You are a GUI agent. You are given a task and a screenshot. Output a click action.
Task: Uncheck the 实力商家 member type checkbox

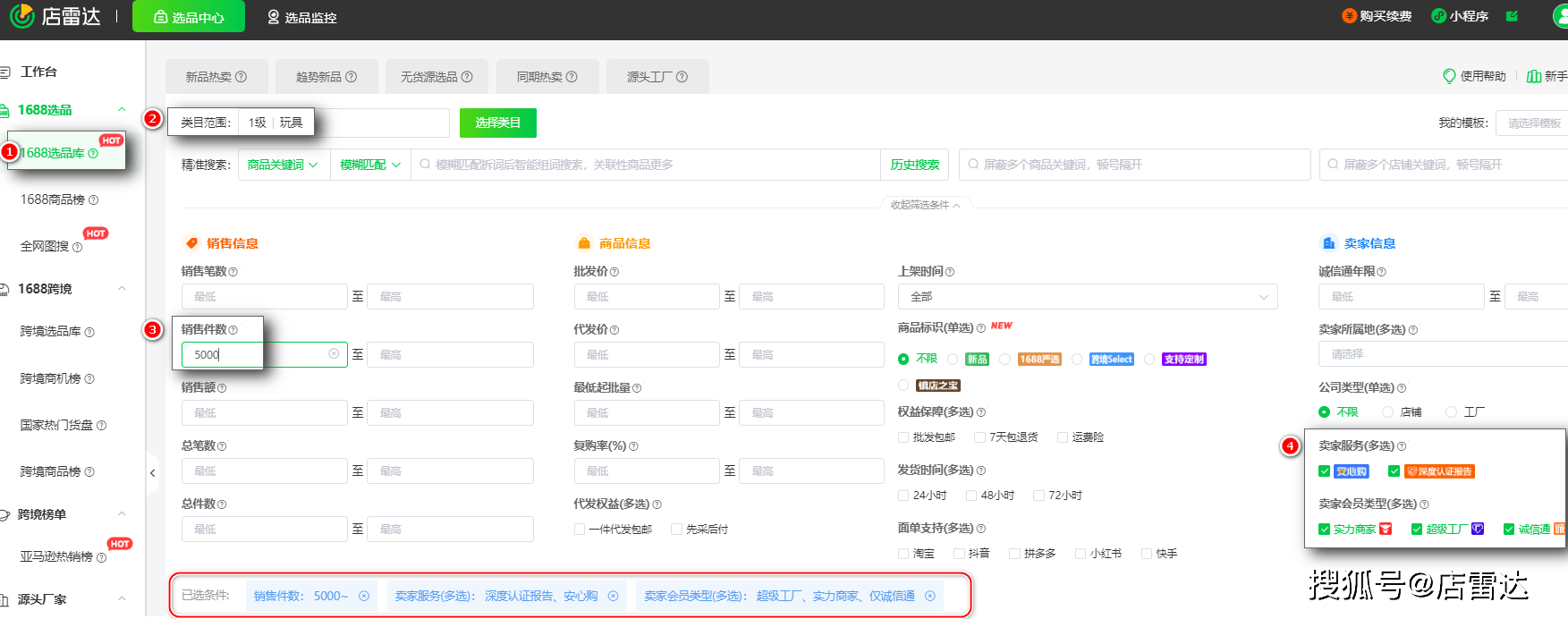1325,530
